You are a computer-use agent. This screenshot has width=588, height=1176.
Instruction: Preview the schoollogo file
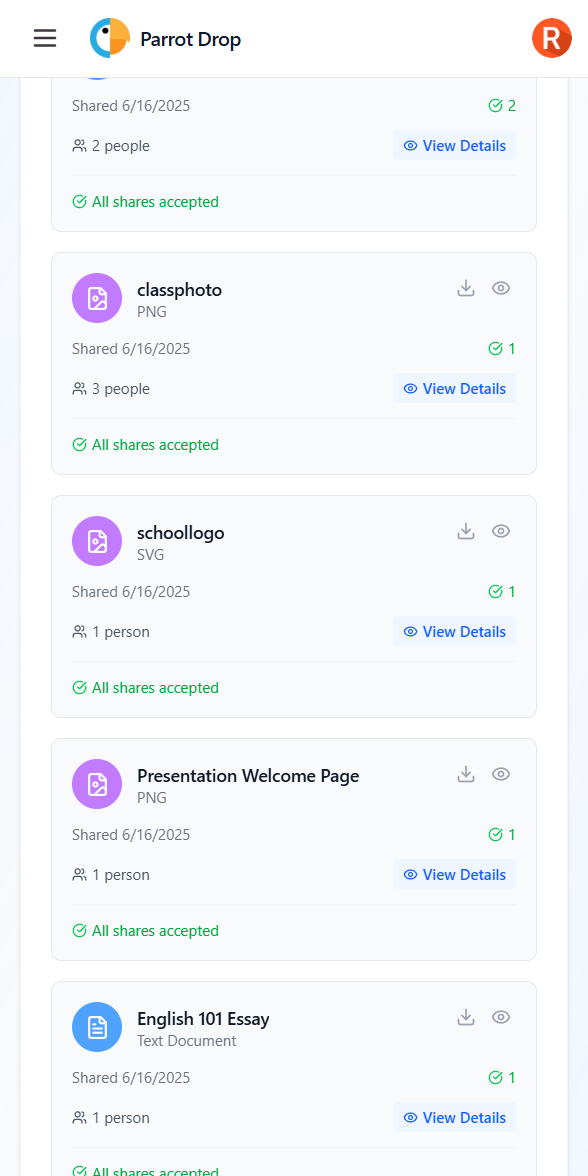501,531
